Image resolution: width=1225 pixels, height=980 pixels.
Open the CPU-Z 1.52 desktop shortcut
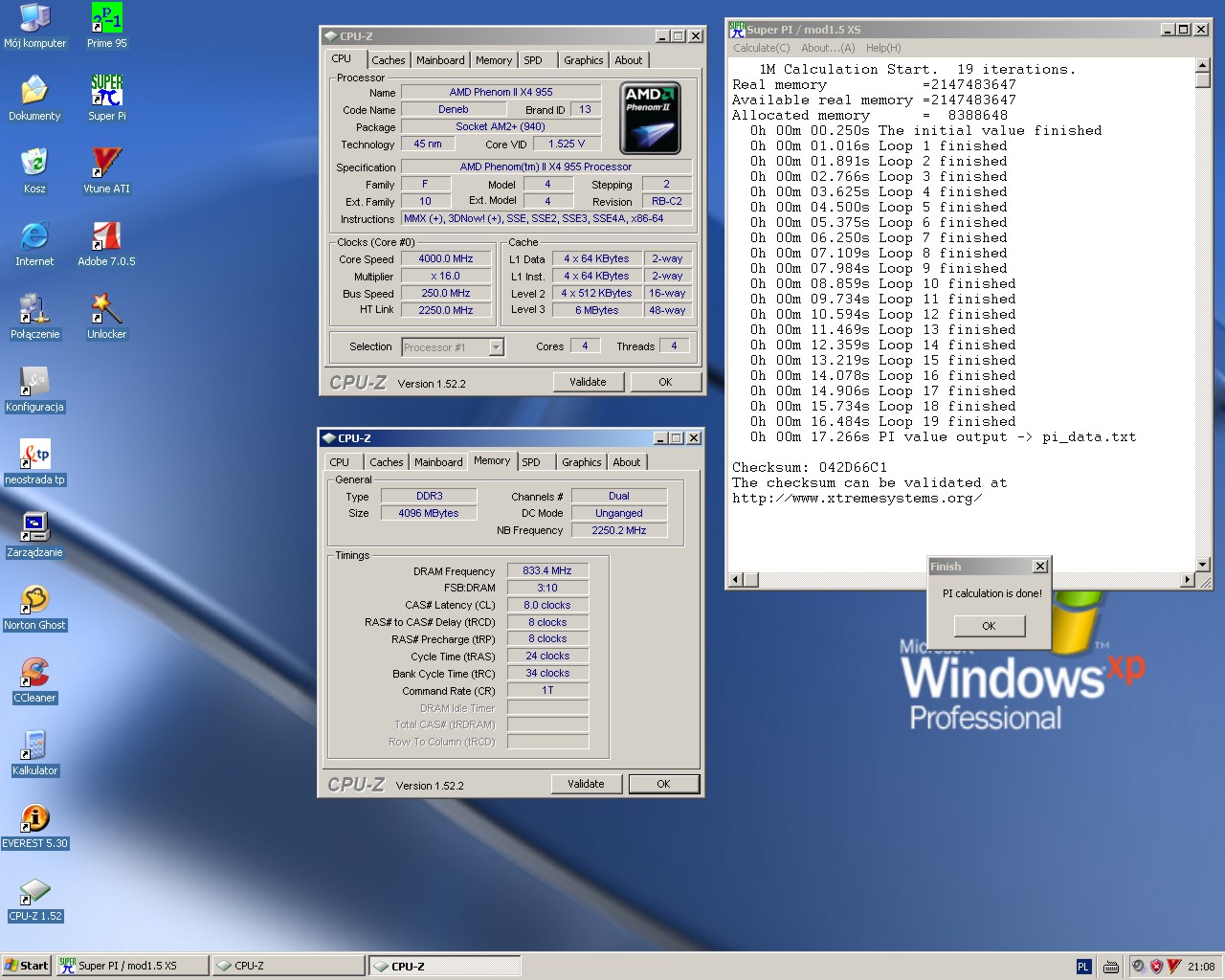click(34, 892)
